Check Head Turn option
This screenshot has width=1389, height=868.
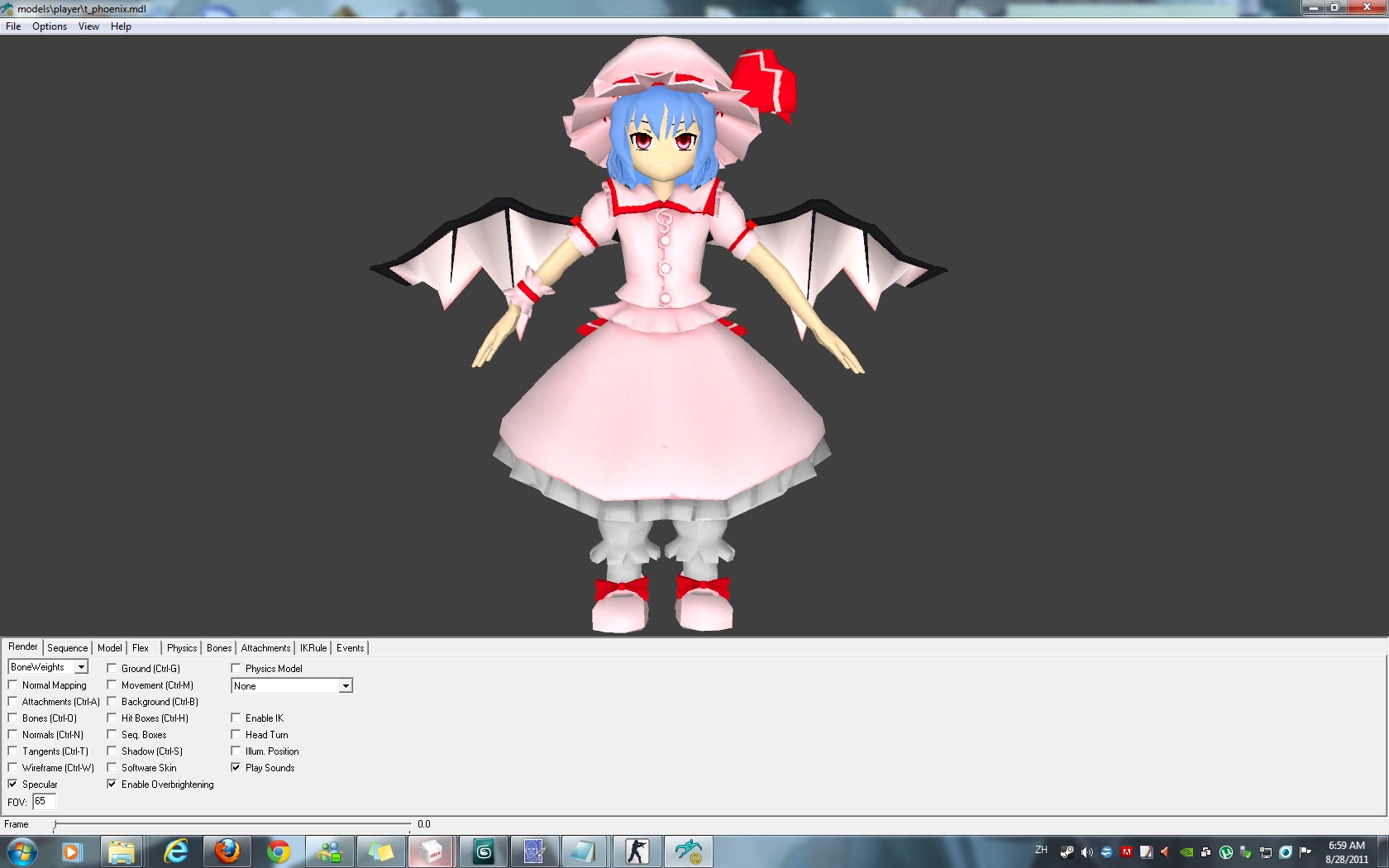pos(236,734)
